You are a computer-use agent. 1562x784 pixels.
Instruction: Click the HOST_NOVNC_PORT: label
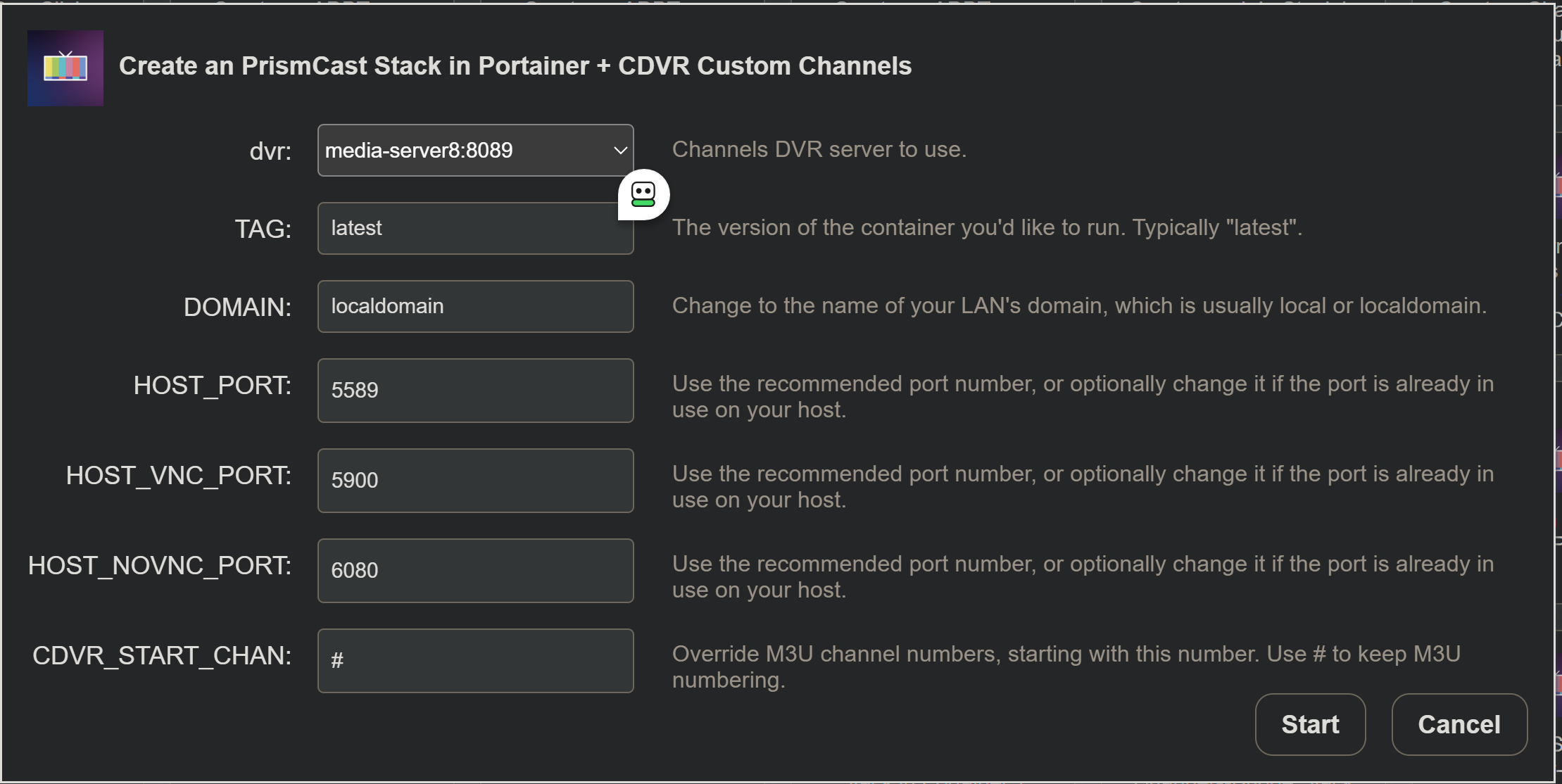pyautogui.click(x=159, y=566)
